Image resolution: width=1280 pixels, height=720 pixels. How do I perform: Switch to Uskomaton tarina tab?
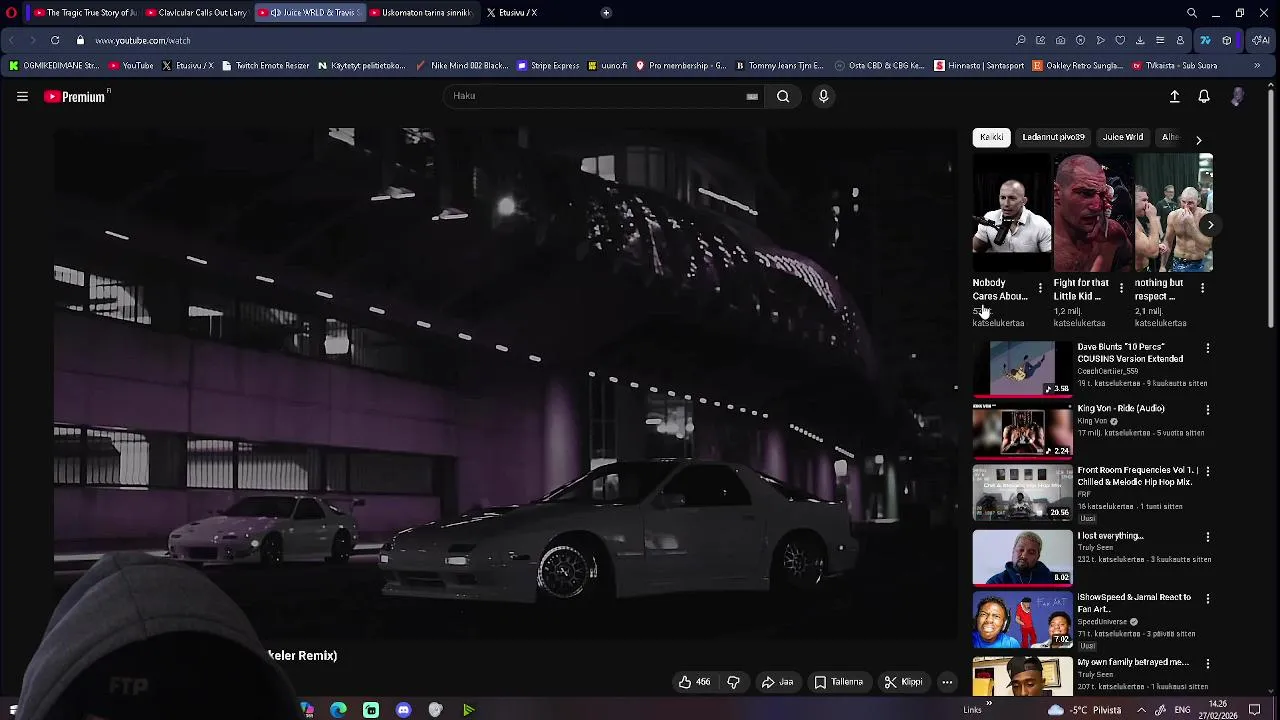point(420,13)
